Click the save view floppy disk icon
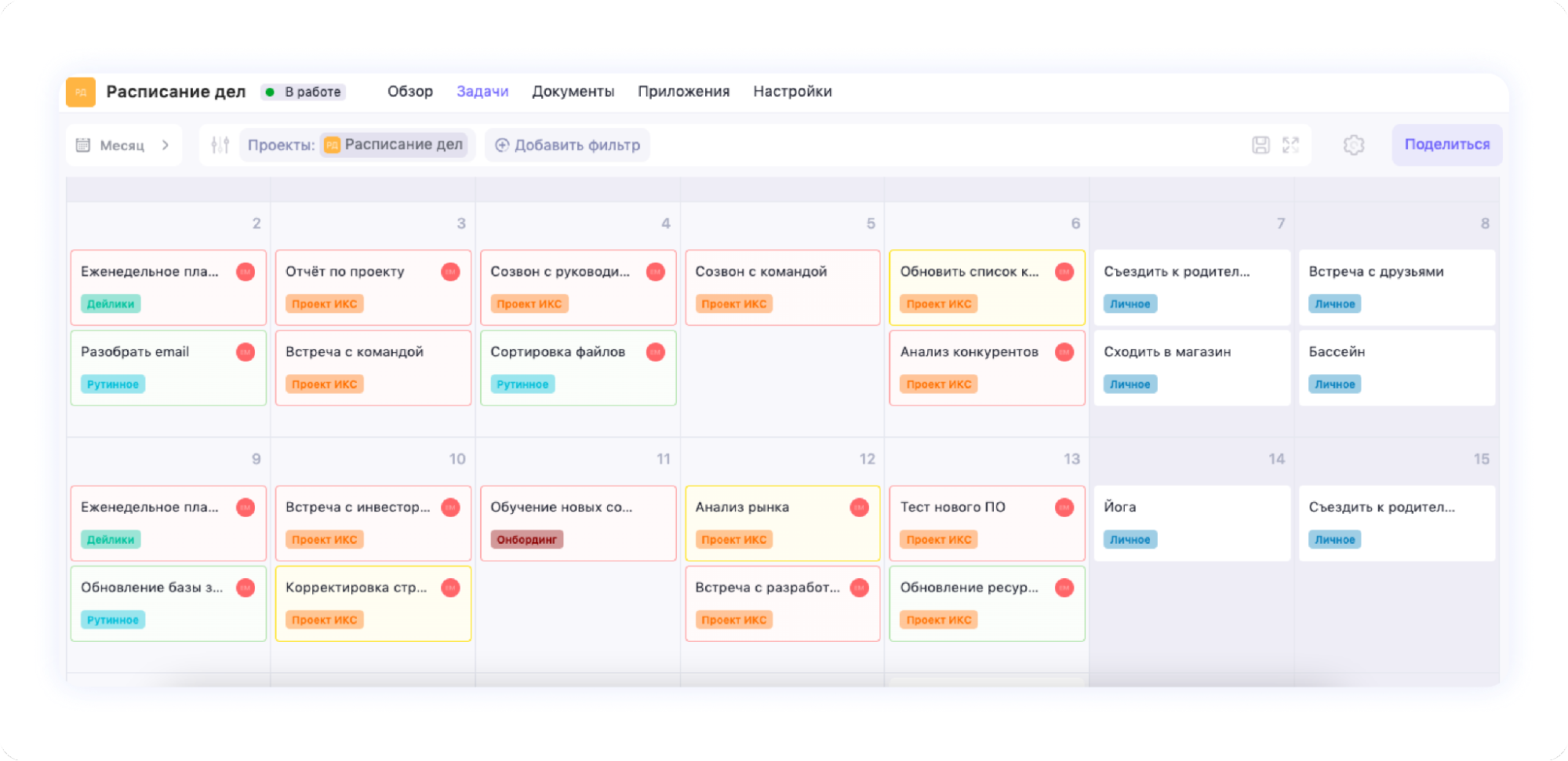The image size is (1568, 761). click(x=1261, y=145)
